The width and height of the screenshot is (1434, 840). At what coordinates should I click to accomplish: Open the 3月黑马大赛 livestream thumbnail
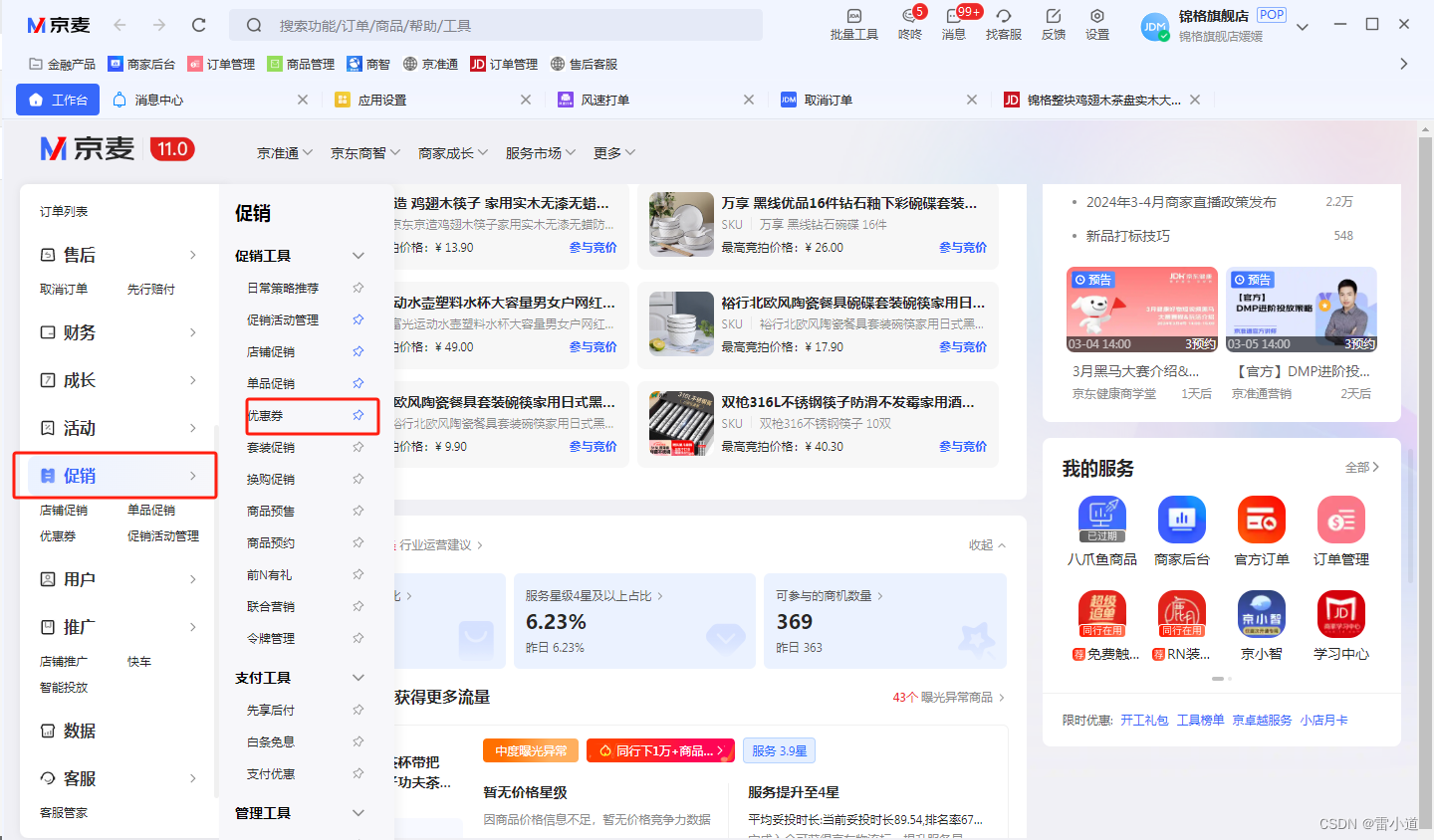click(1141, 309)
